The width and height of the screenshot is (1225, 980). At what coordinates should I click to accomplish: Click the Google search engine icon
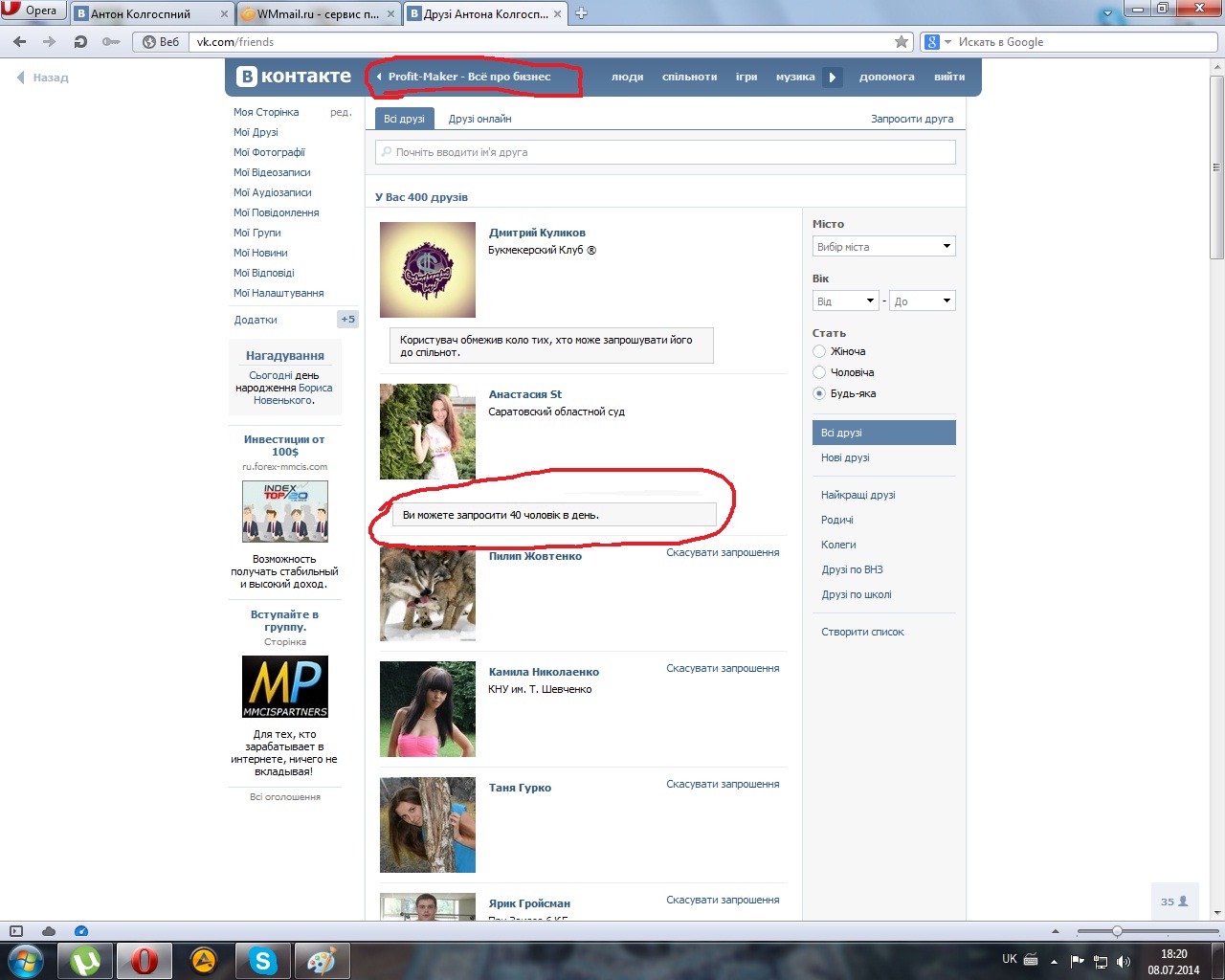click(x=931, y=42)
